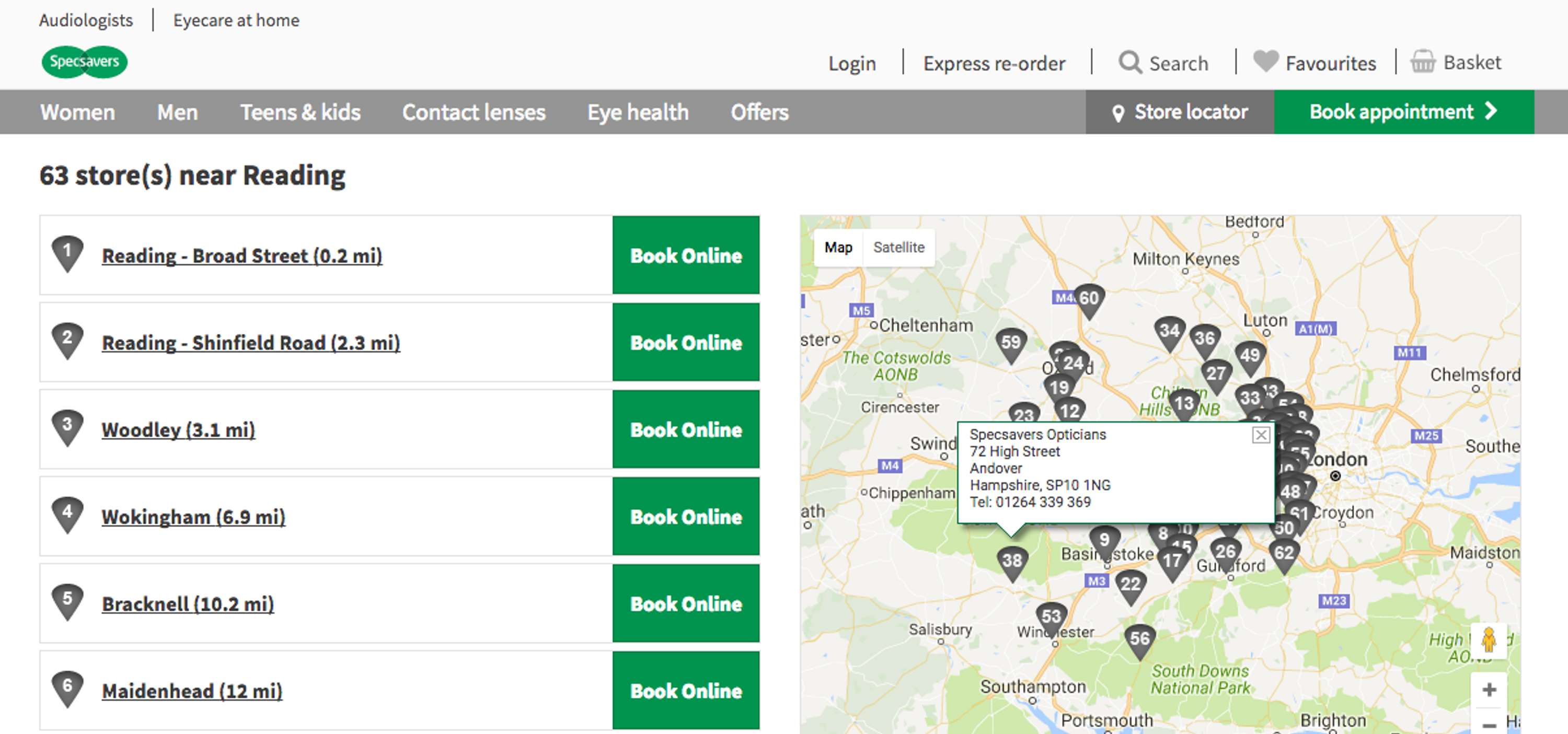
Task: Click list pin number 3 beside Woodley
Action: [67, 427]
